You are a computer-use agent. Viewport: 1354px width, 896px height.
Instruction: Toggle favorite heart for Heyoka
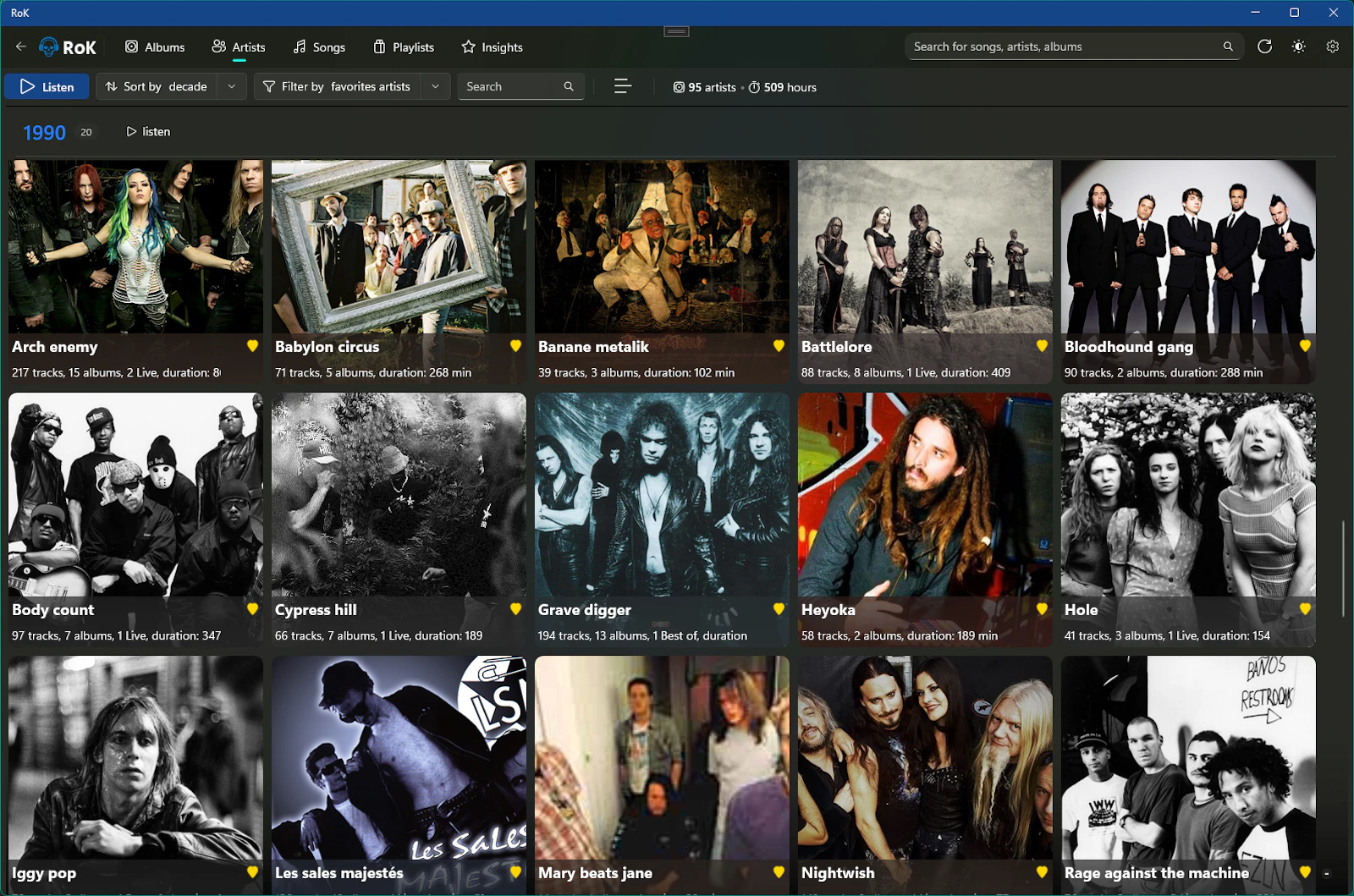pyautogui.click(x=1042, y=609)
